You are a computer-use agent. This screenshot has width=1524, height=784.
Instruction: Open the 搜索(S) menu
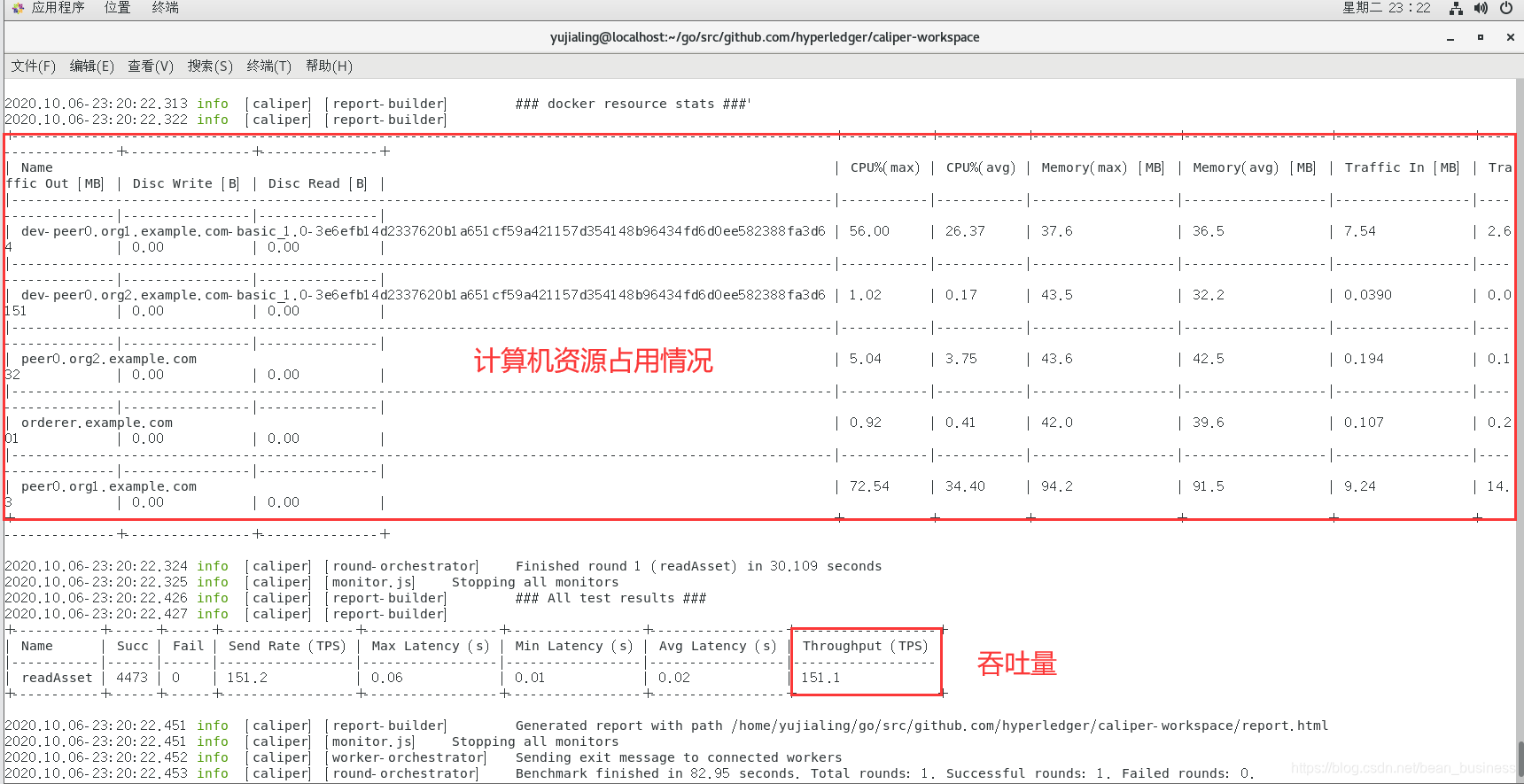click(x=210, y=66)
